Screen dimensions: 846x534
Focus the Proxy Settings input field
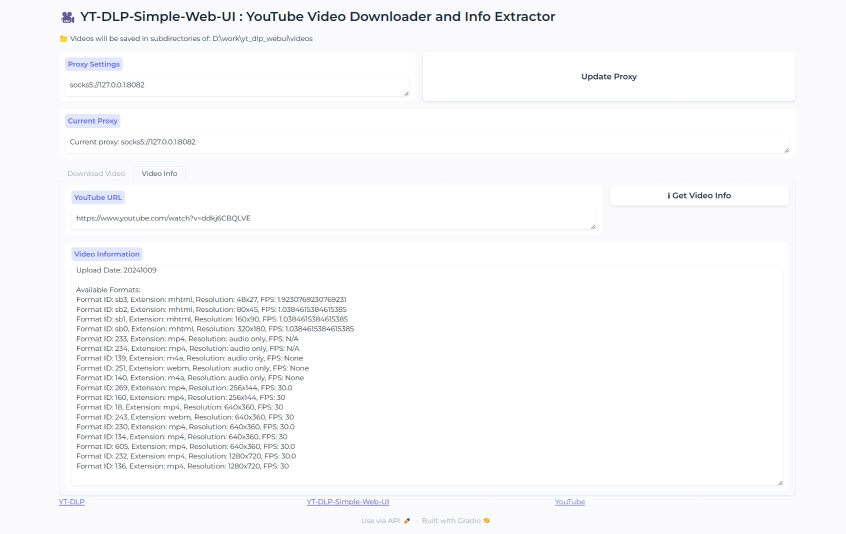click(x=237, y=85)
